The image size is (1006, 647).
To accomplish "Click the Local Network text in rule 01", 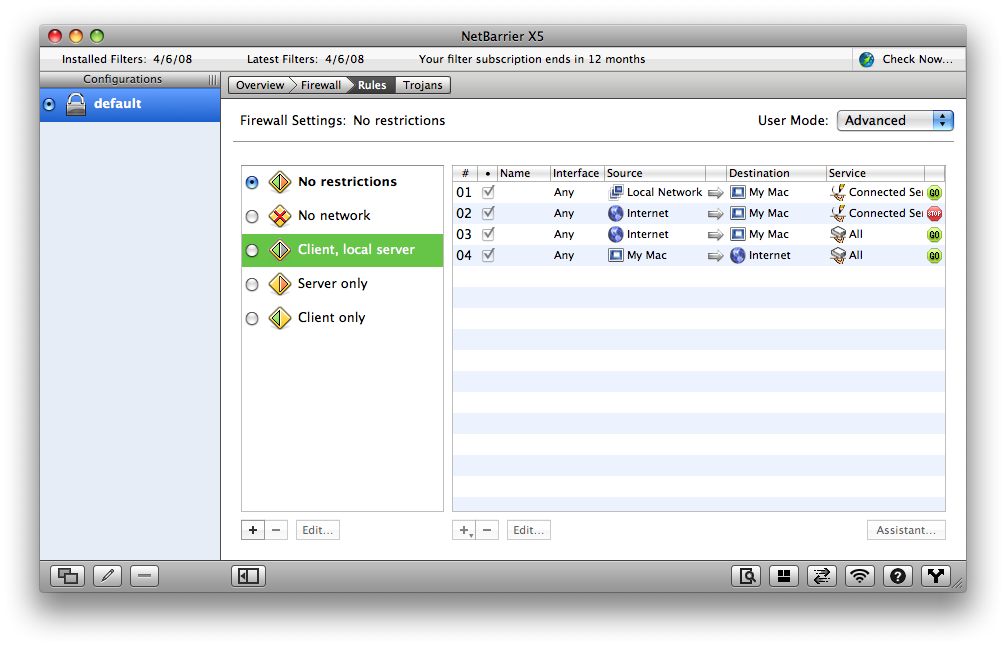I will [665, 192].
